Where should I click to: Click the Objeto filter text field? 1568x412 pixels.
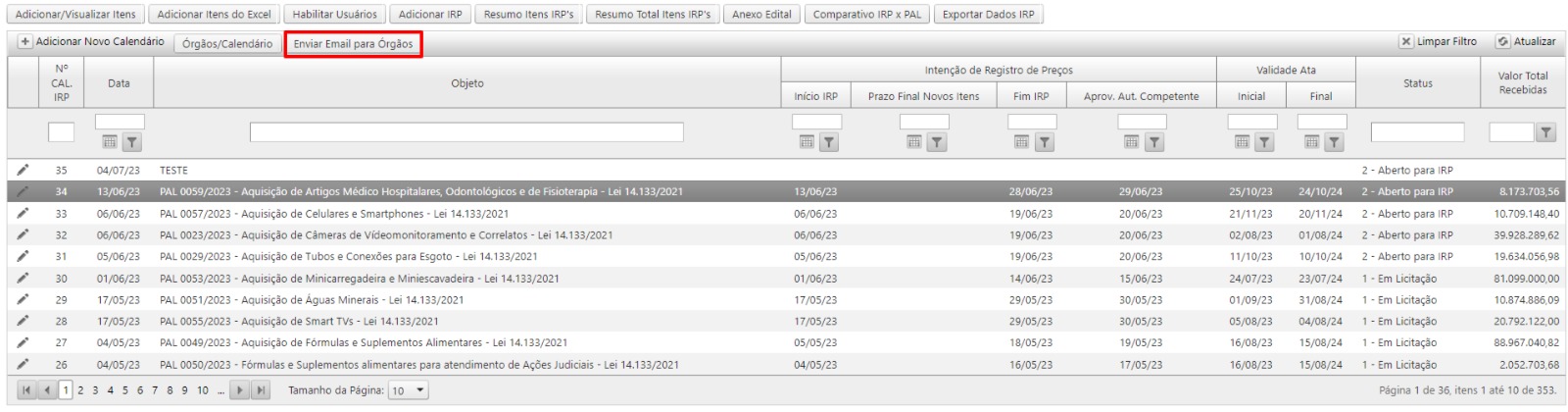(x=466, y=132)
